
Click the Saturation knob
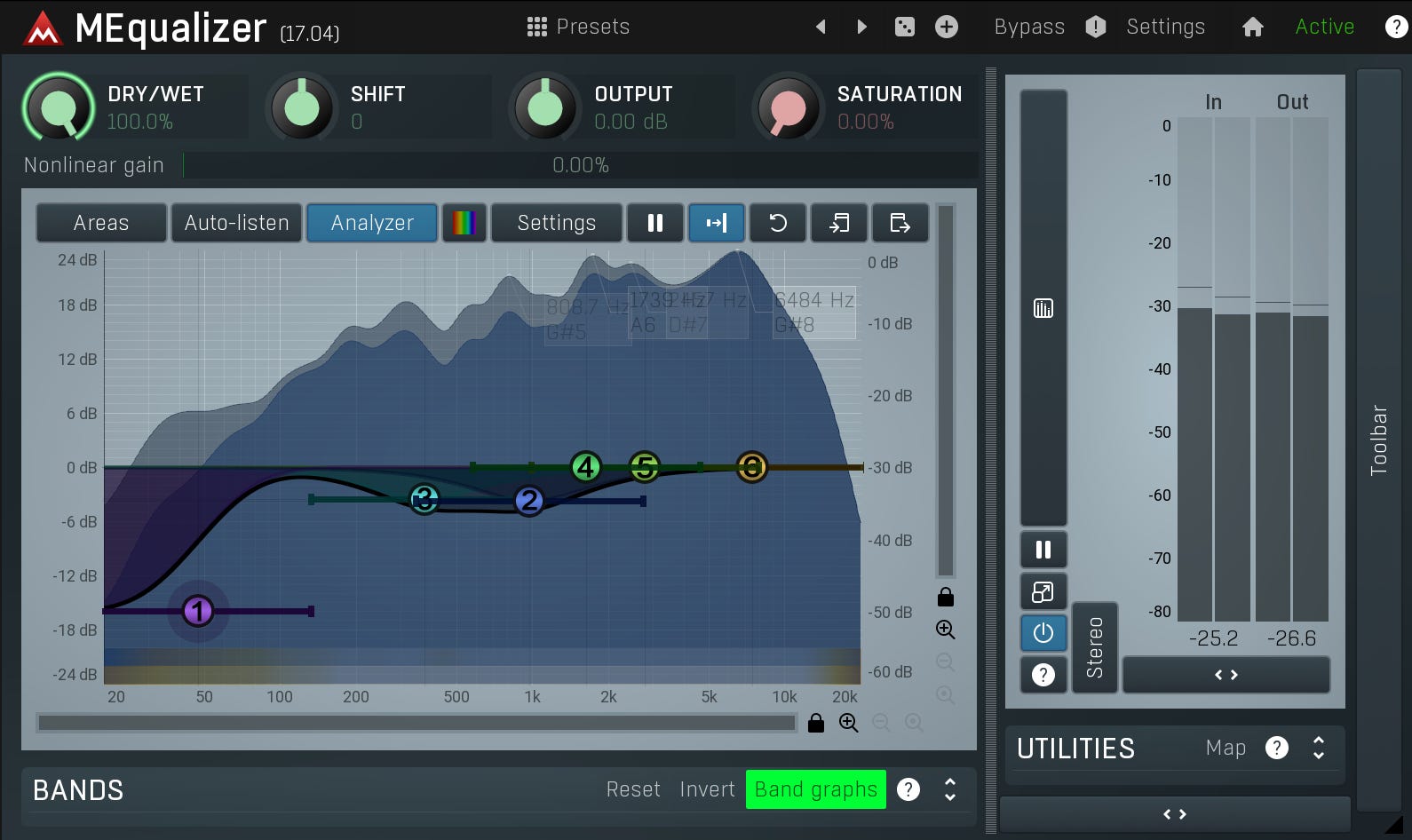click(788, 108)
